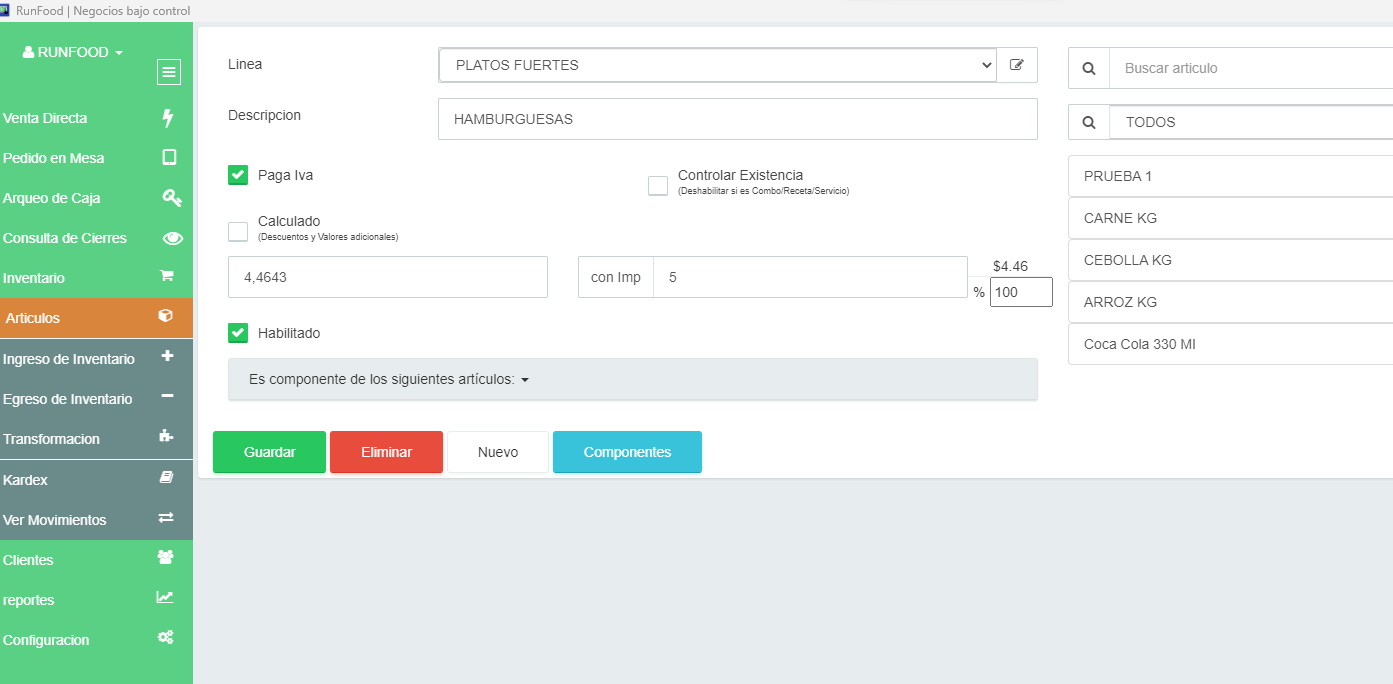
Task: Click the lightning icon for Venta Directa
Action: point(168,118)
